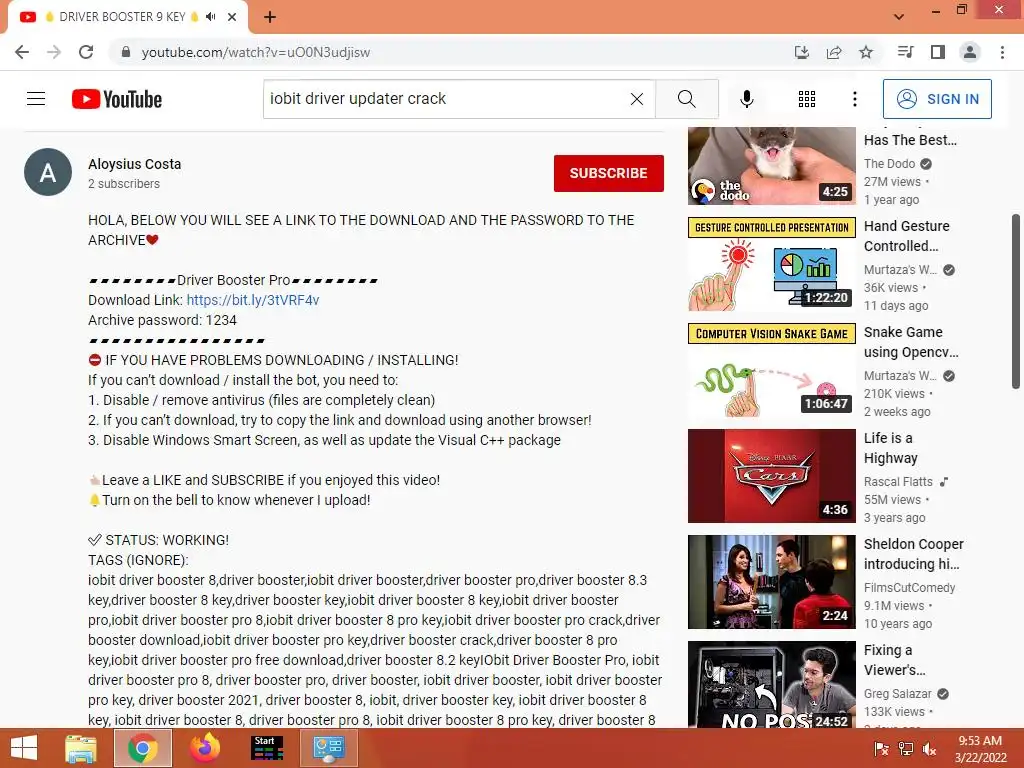Screen dimensions: 1024x768
Task: Open a new browser tab
Action: (x=270, y=17)
